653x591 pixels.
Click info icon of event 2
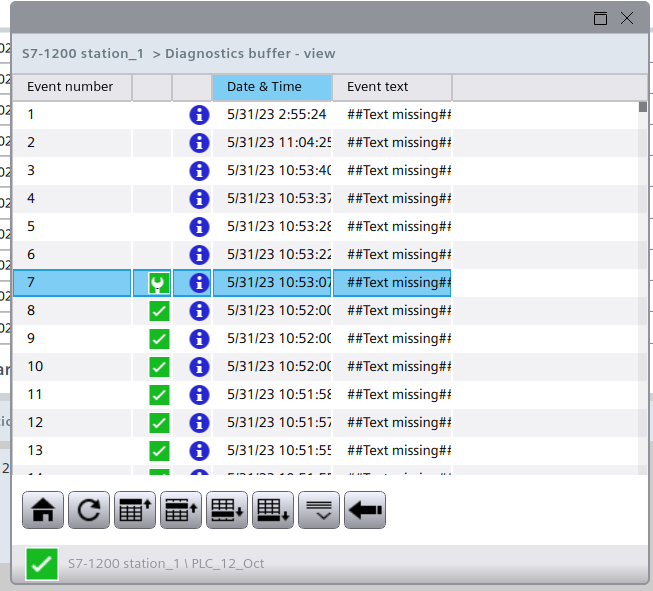point(199,143)
